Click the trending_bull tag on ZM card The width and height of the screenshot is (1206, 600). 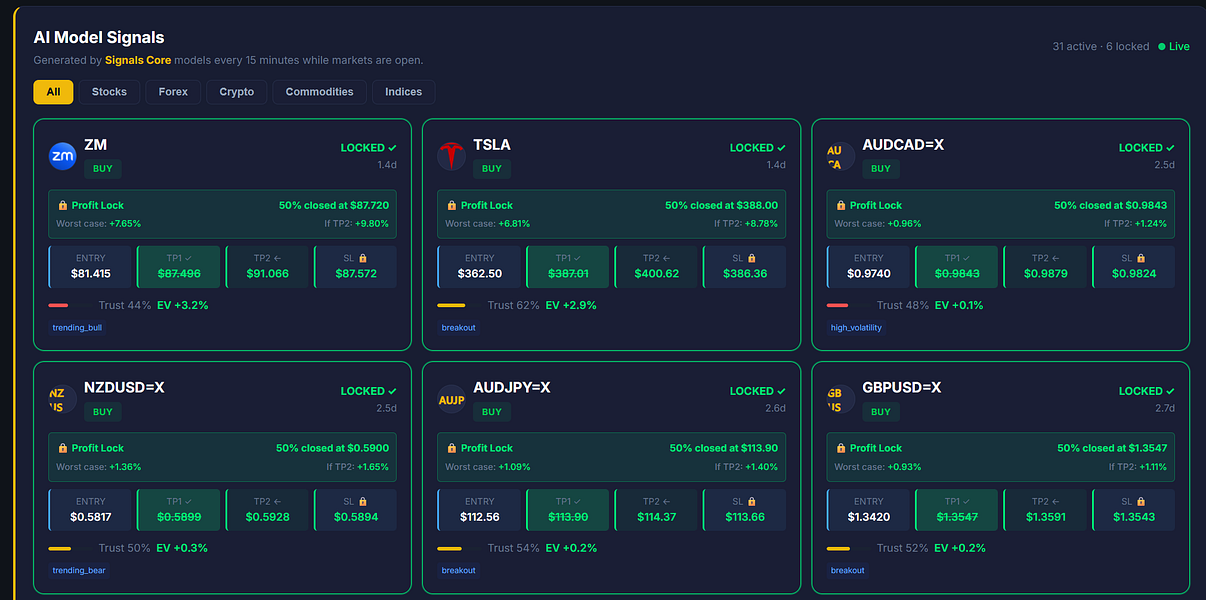pyautogui.click(x=79, y=327)
